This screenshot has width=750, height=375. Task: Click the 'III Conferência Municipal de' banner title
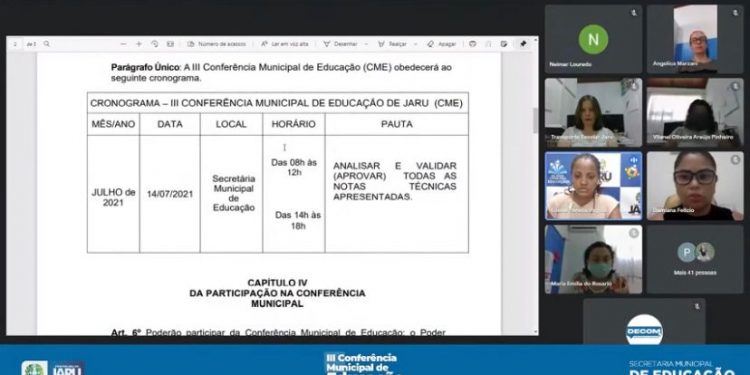[x=361, y=362]
